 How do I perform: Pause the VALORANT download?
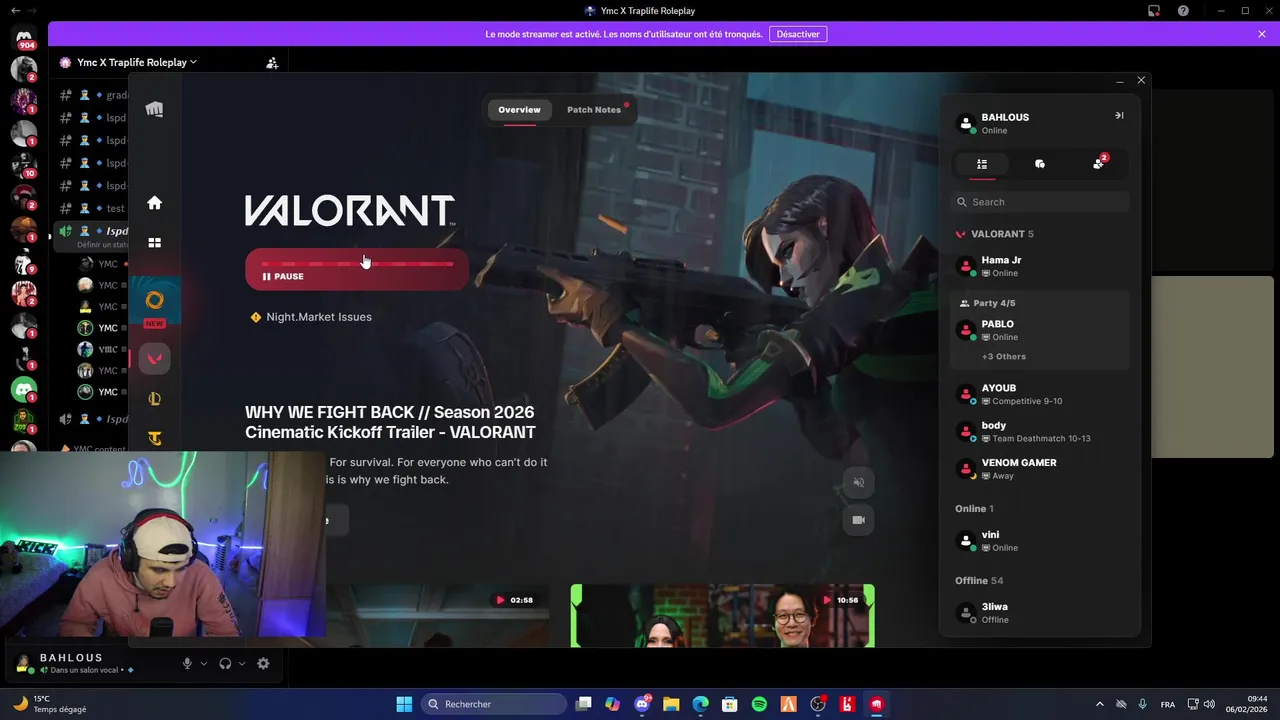tap(283, 277)
